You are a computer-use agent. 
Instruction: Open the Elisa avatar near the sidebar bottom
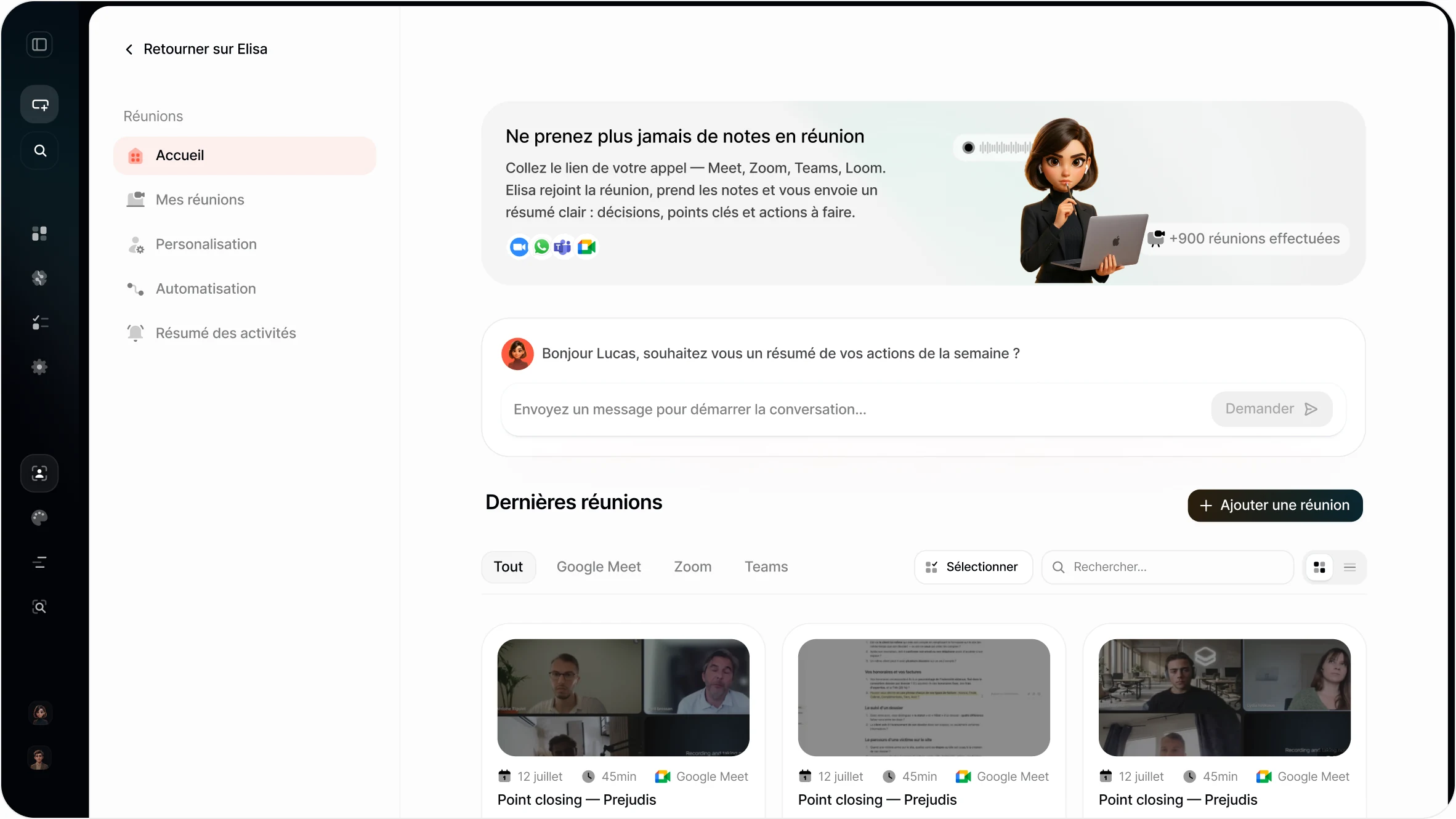(x=40, y=713)
